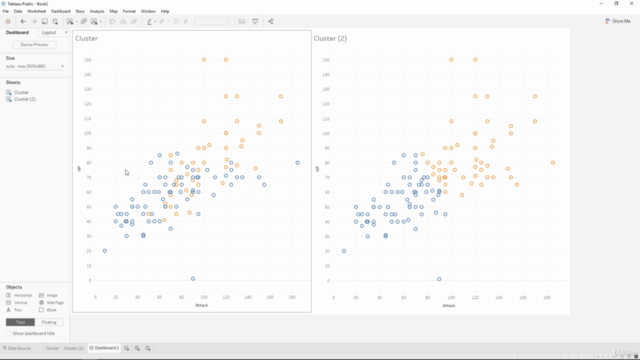
Task: Open the Clear Sheet dropdown arrow
Action: coord(101,22)
